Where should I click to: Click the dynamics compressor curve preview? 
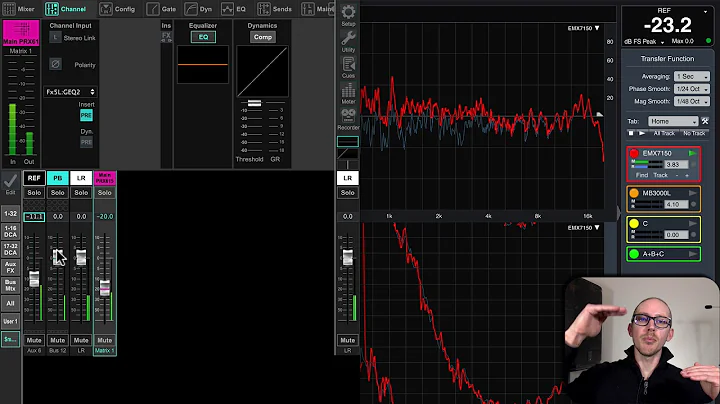262,71
